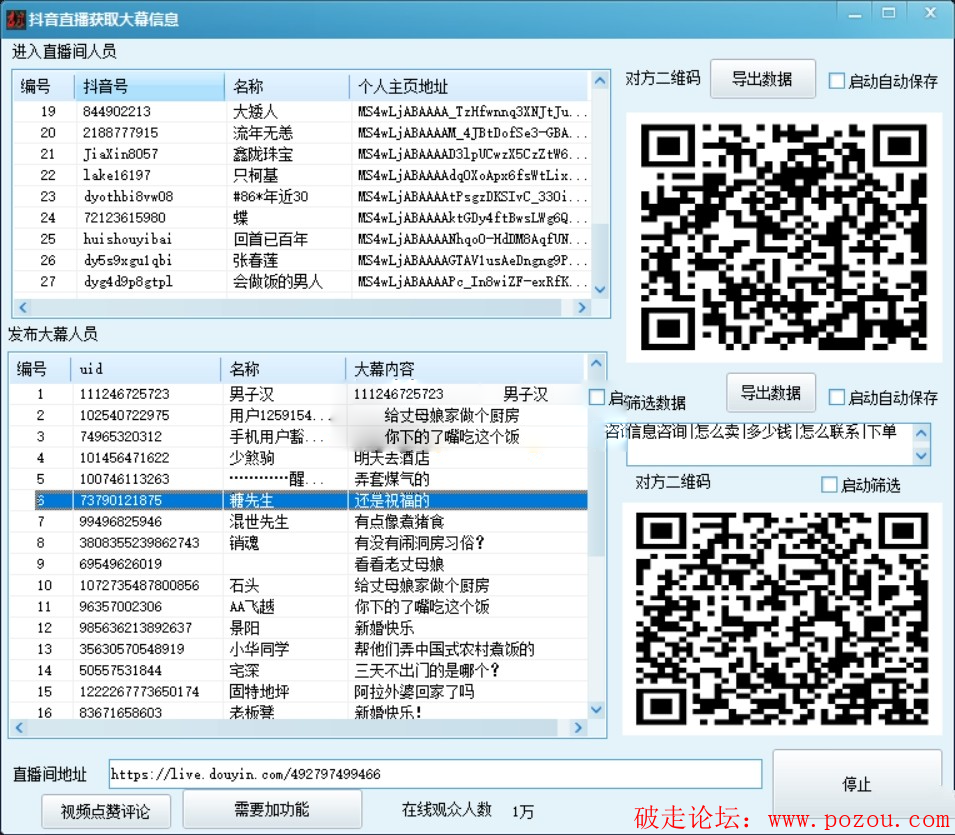Click the 固特地坪 name cell
This screenshot has height=835, width=955.
pyautogui.click(x=259, y=692)
